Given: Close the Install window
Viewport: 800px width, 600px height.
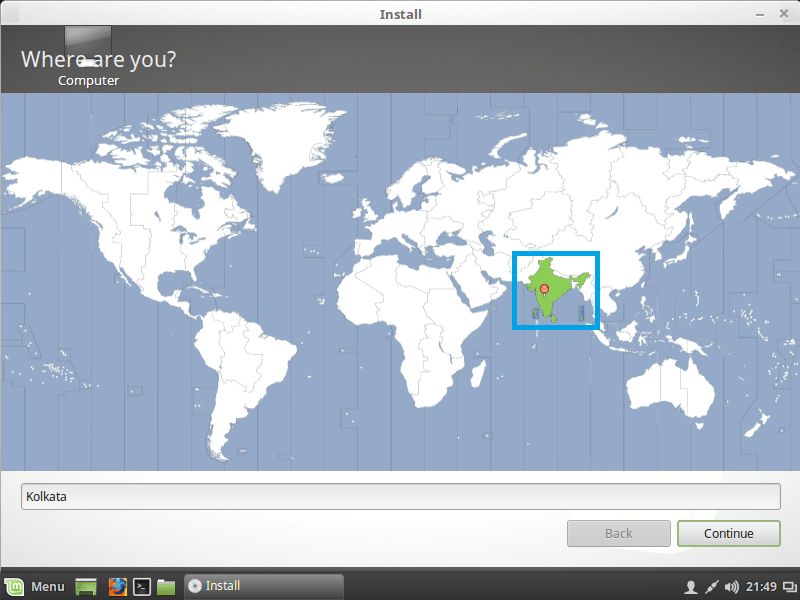Looking at the screenshot, I should (x=784, y=14).
